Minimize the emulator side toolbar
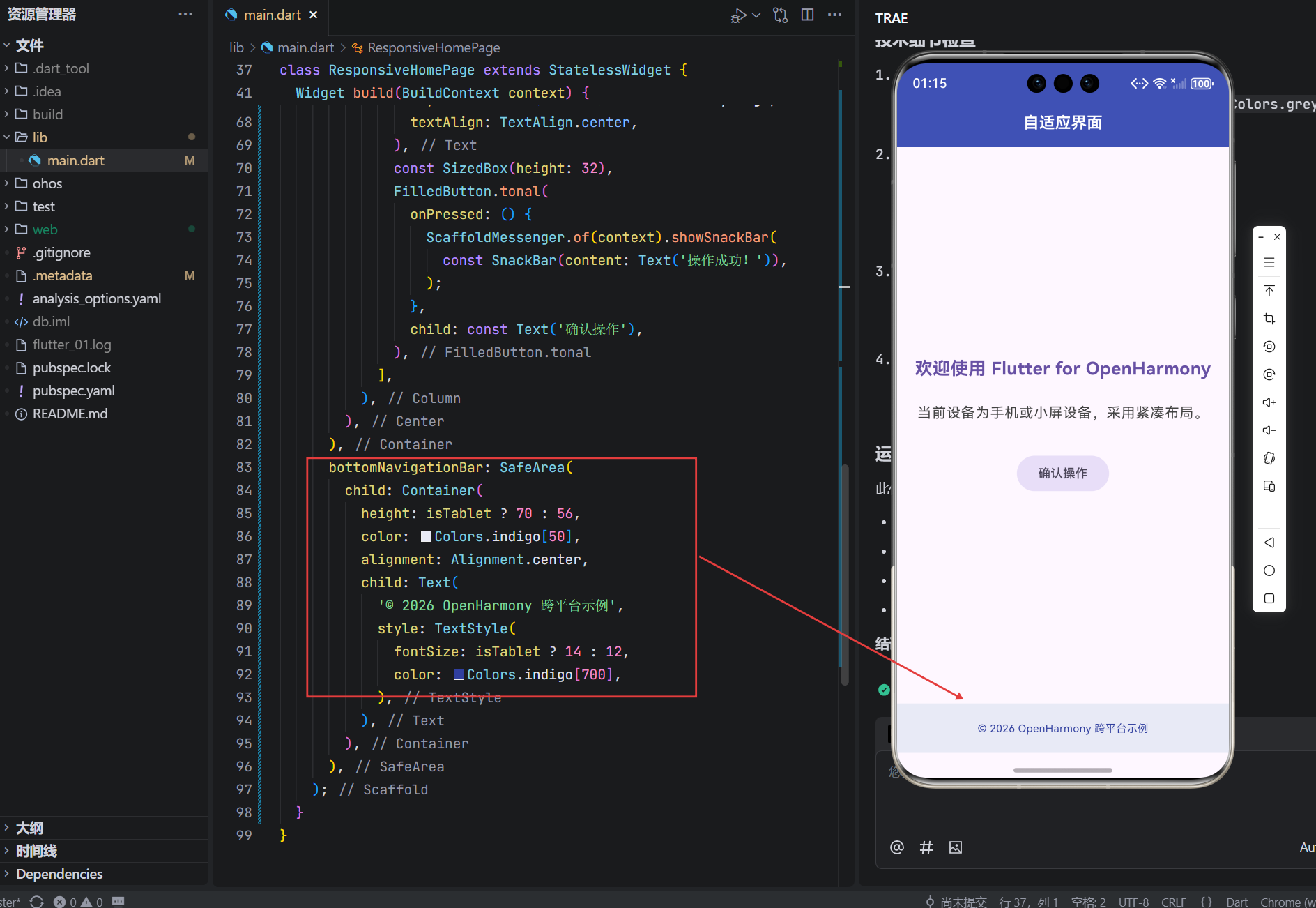1316x908 pixels. tap(1261, 237)
